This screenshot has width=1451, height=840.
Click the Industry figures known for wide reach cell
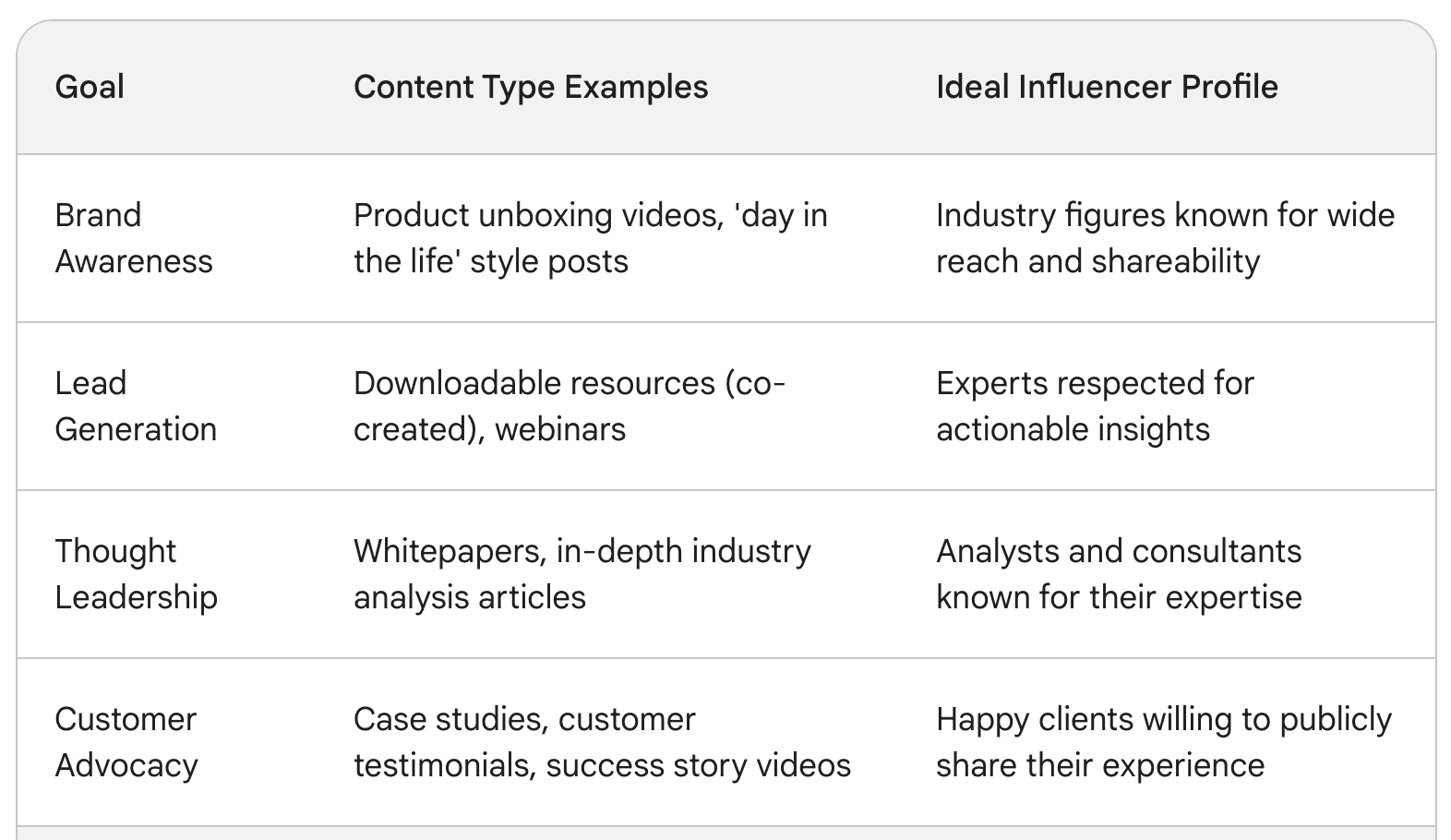pyautogui.click(x=1165, y=238)
